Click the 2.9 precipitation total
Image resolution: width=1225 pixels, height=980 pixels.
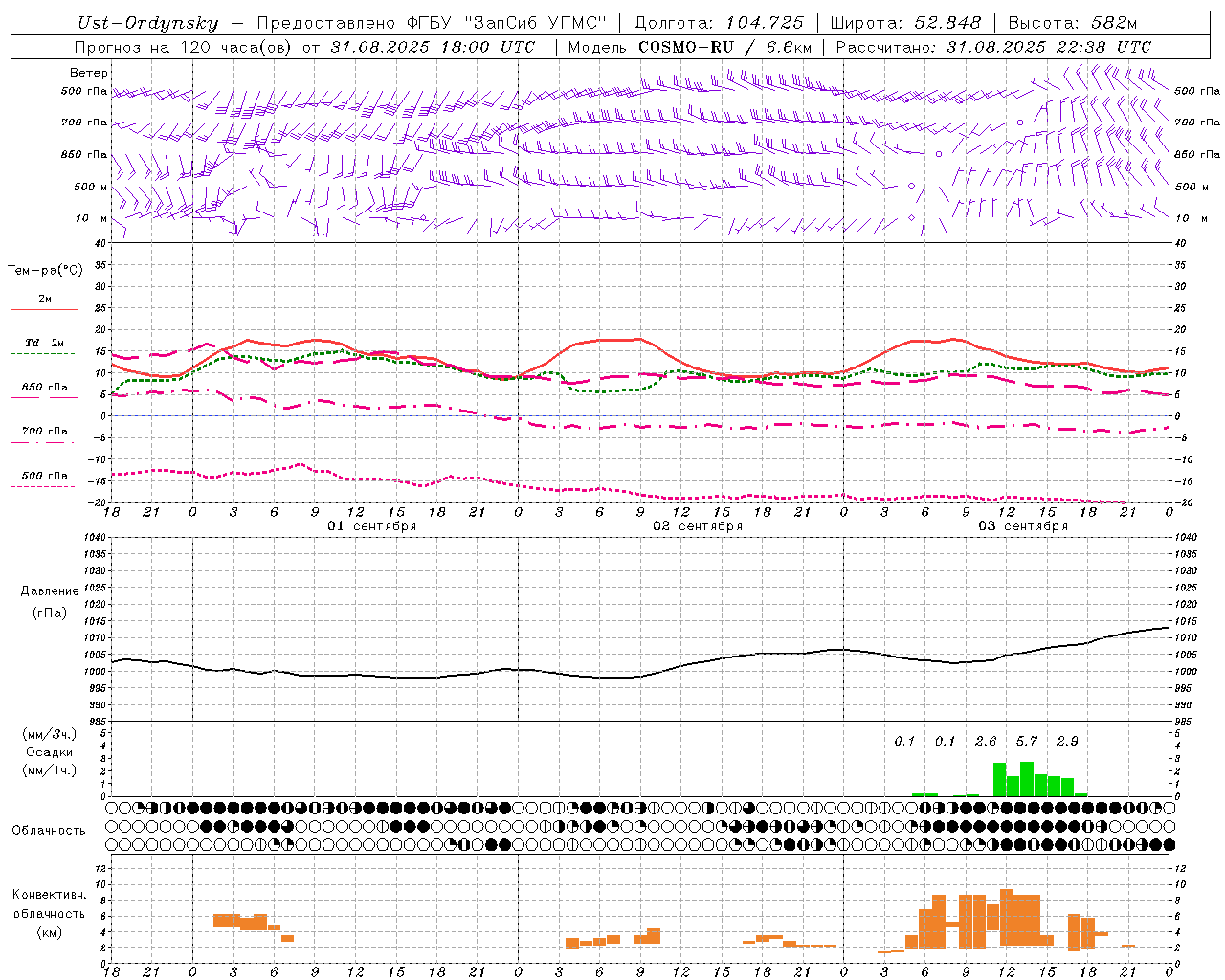click(x=1067, y=741)
